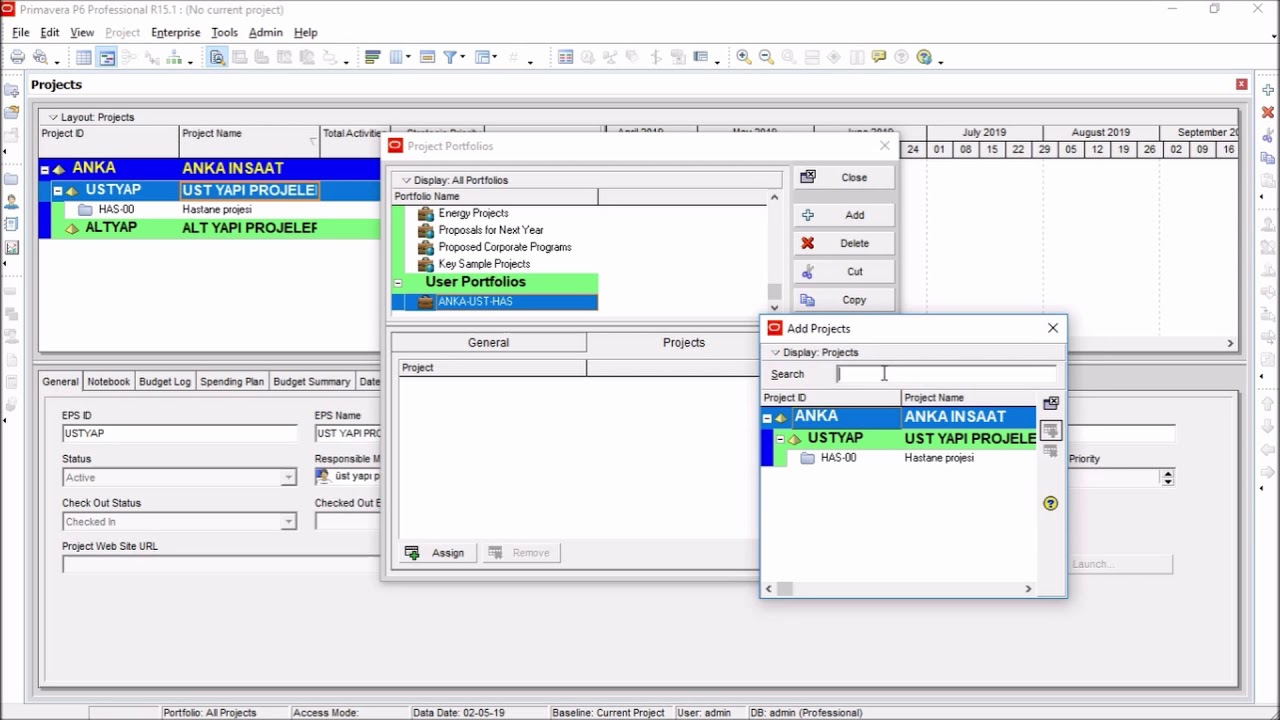Open the Notebook tab in project details

108,381
